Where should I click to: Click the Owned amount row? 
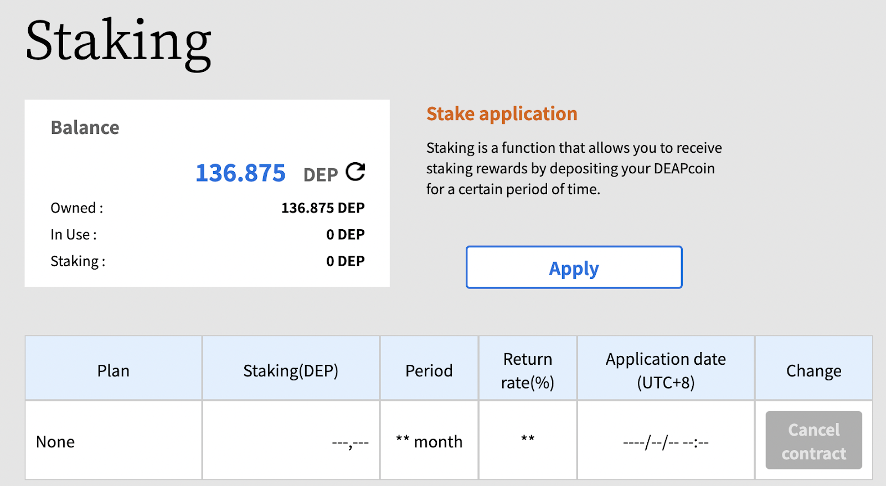(207, 208)
